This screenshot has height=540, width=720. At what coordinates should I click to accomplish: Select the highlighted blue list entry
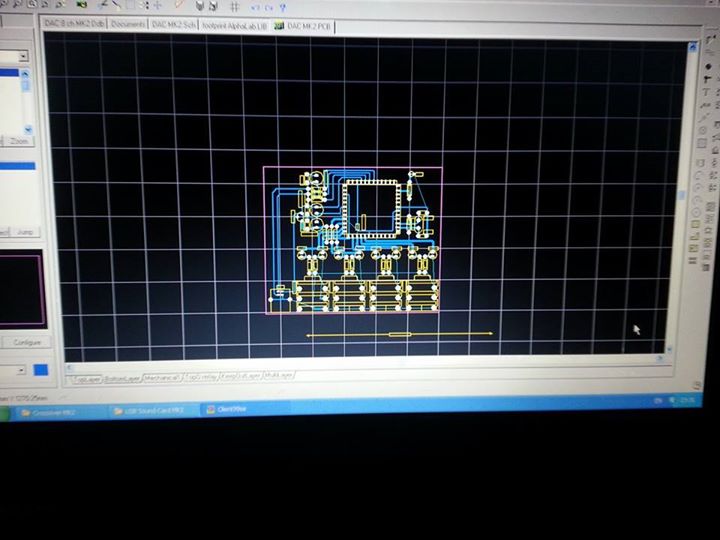click(9, 73)
